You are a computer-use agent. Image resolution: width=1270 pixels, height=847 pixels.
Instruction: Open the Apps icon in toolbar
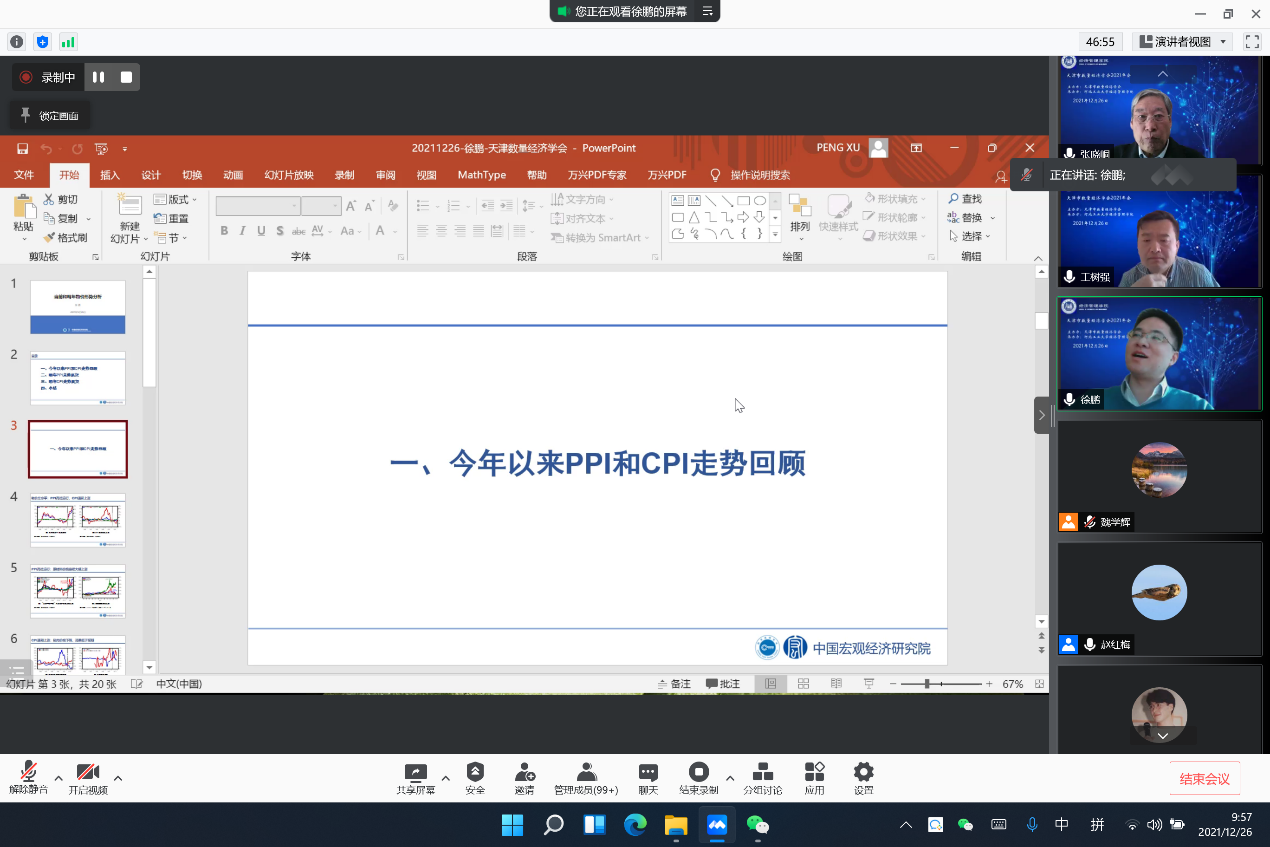click(814, 773)
